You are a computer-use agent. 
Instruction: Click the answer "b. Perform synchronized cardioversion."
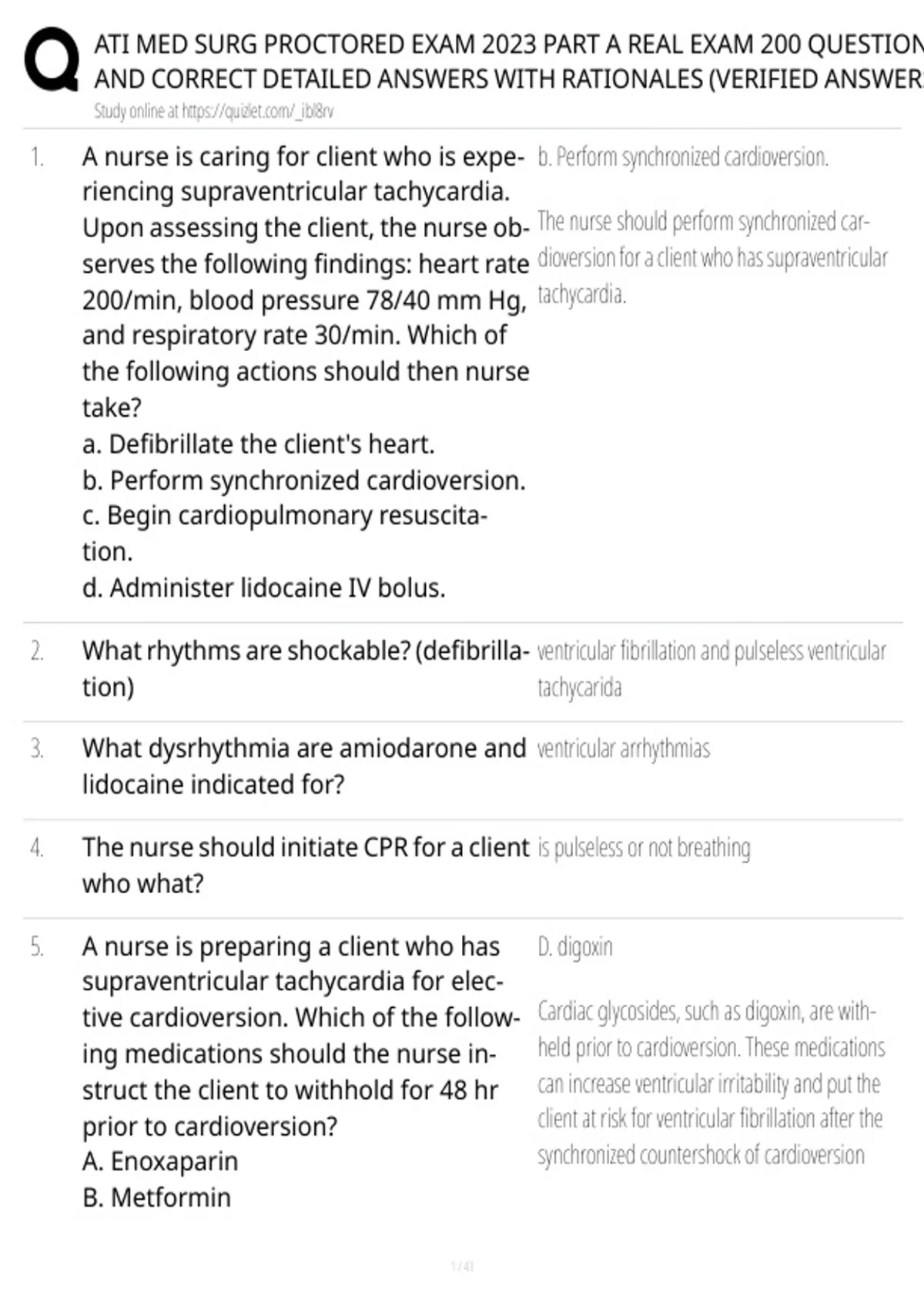[x=683, y=157]
